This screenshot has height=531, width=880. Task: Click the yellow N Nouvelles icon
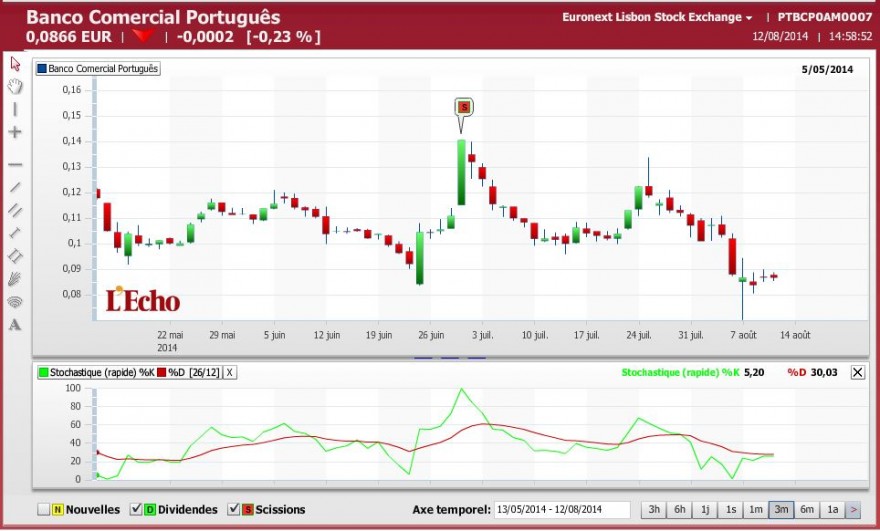pyautogui.click(x=57, y=510)
